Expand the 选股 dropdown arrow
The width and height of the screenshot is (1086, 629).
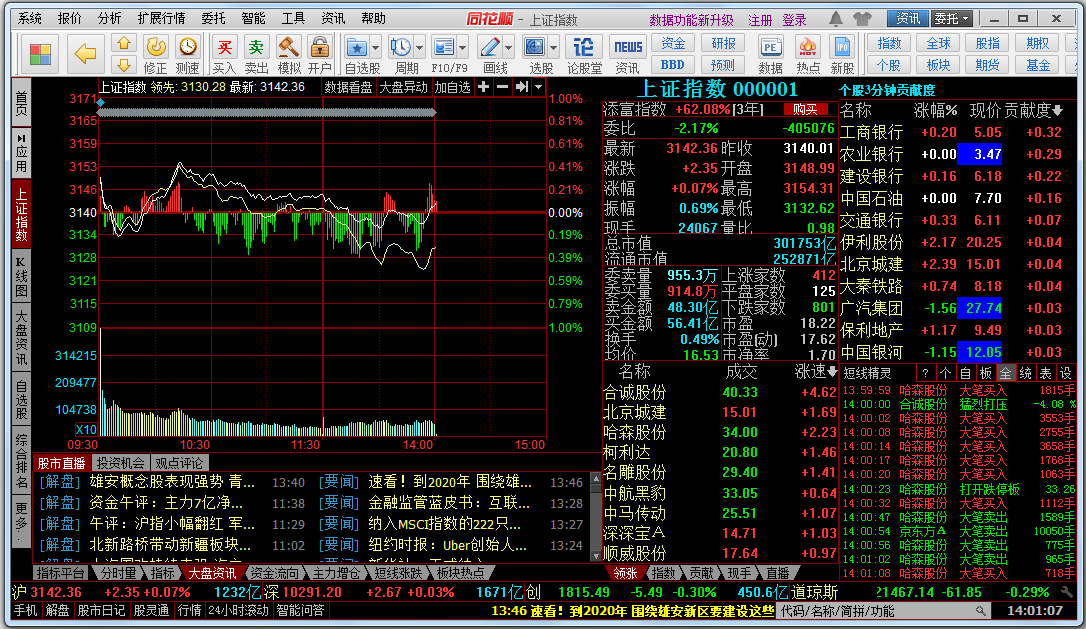(553, 48)
